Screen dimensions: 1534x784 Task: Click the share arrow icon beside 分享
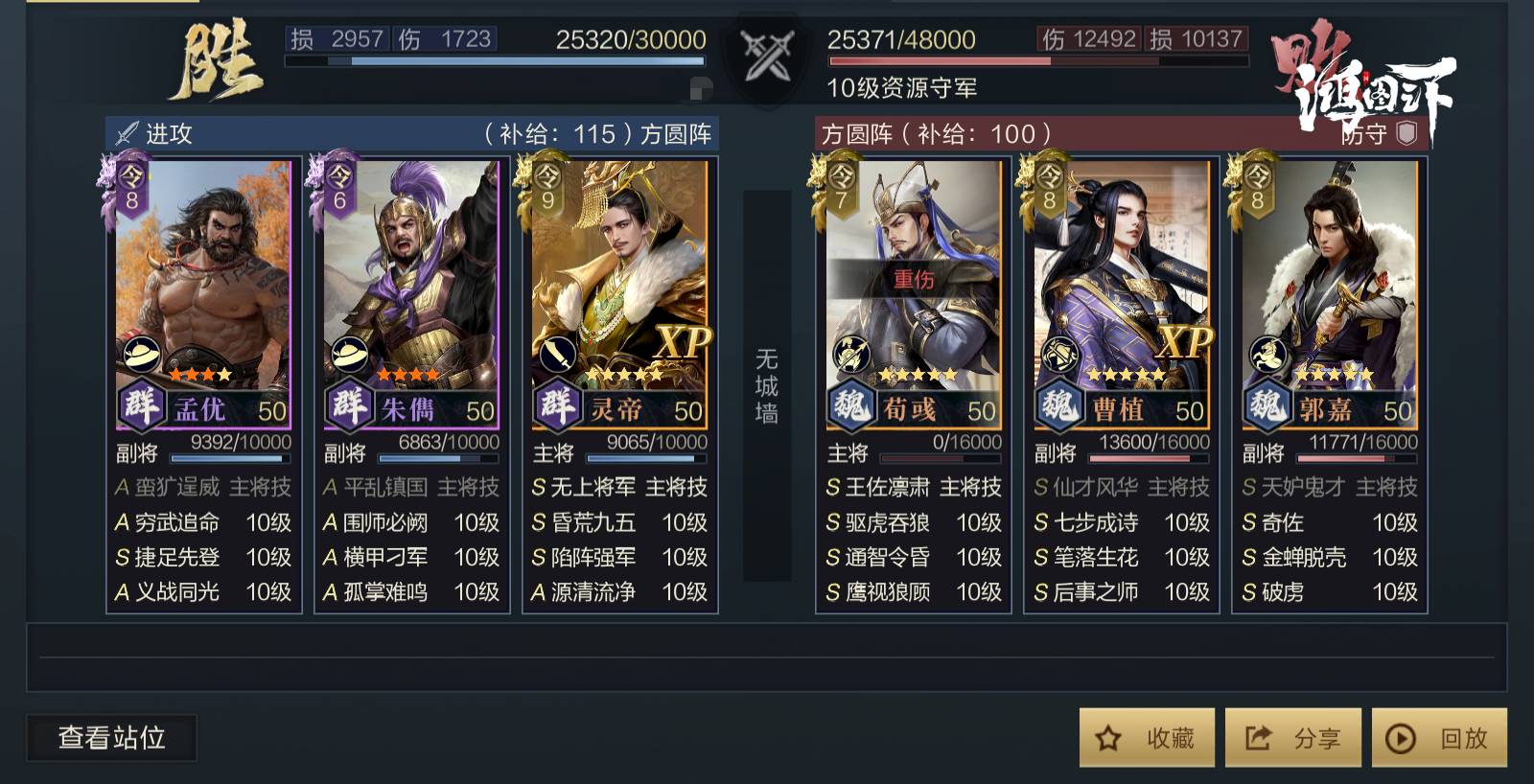(x=1257, y=738)
